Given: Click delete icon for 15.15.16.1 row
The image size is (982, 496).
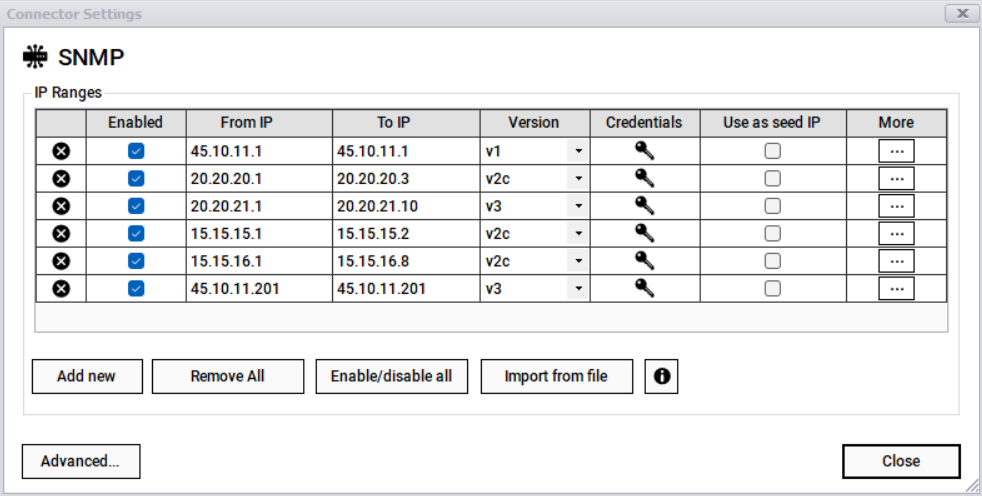Looking at the screenshot, I should tap(60, 261).
